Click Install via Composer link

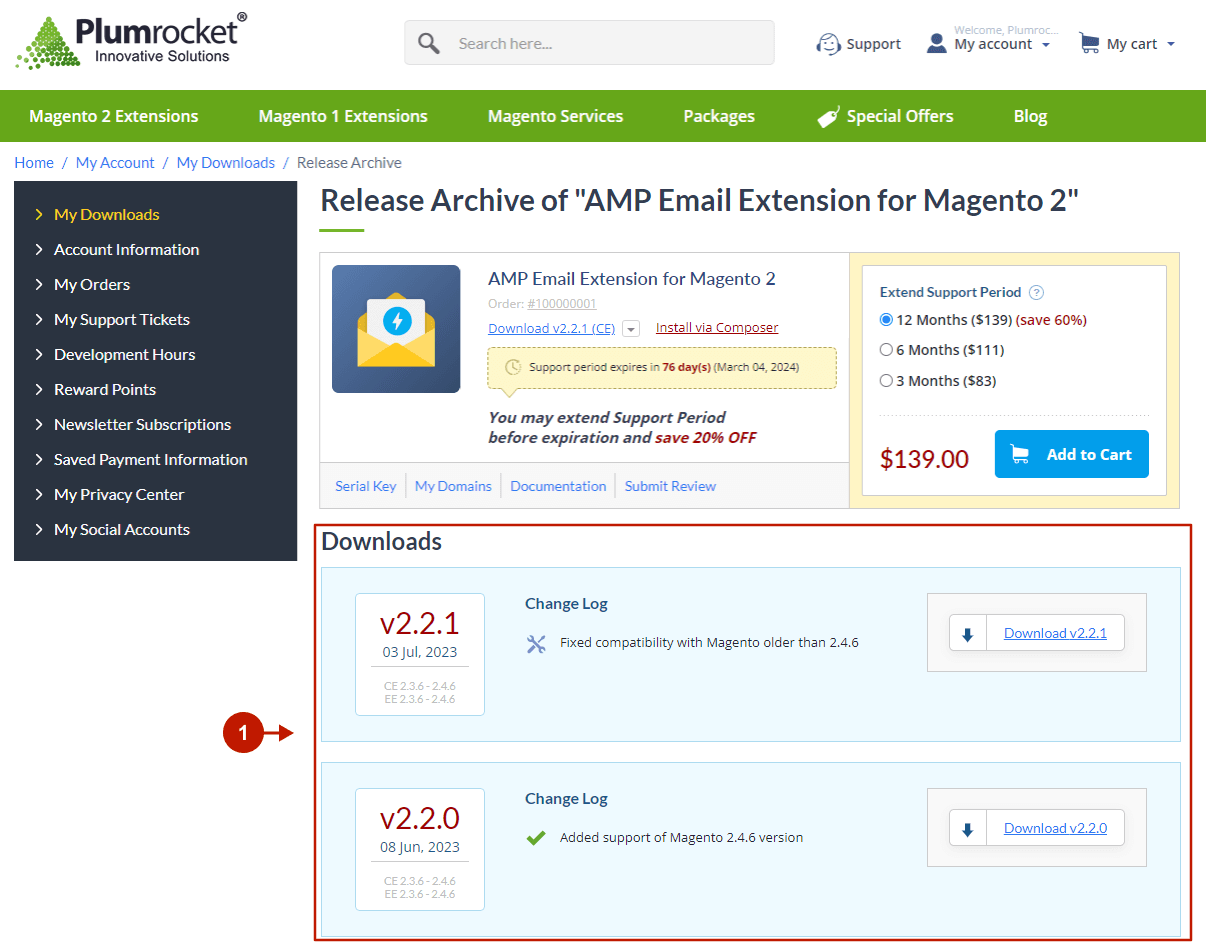(x=717, y=328)
